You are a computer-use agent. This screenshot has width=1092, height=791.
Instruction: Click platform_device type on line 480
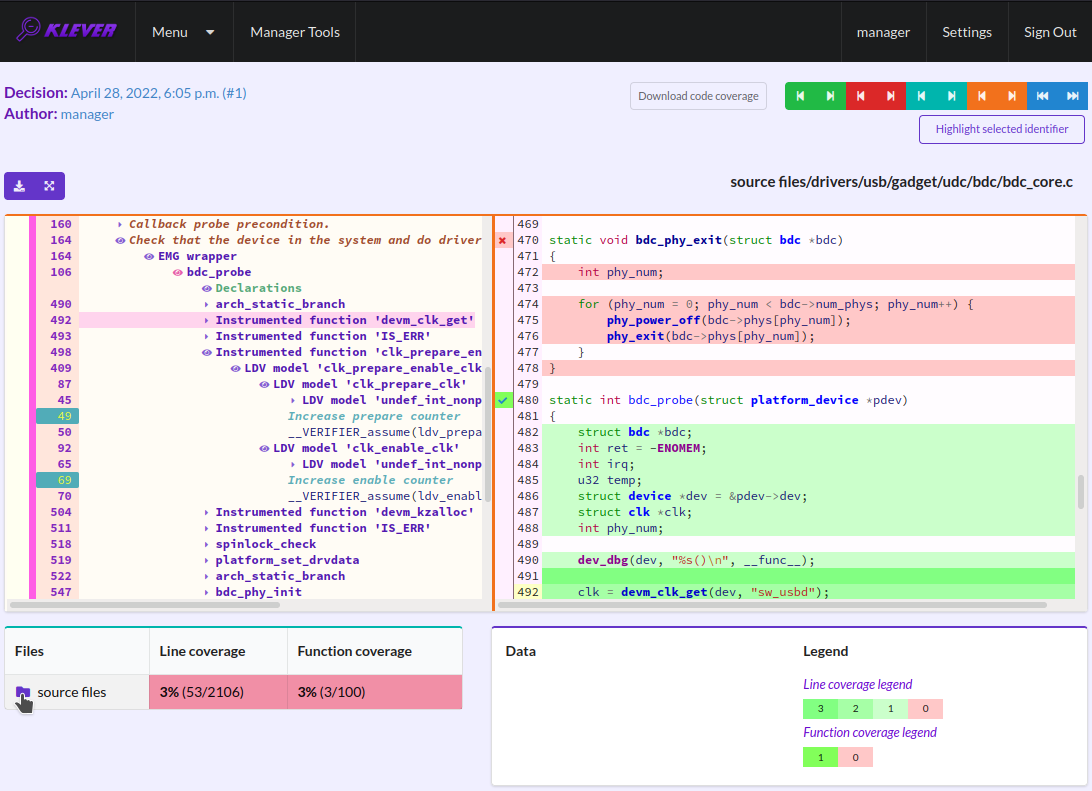(x=804, y=400)
